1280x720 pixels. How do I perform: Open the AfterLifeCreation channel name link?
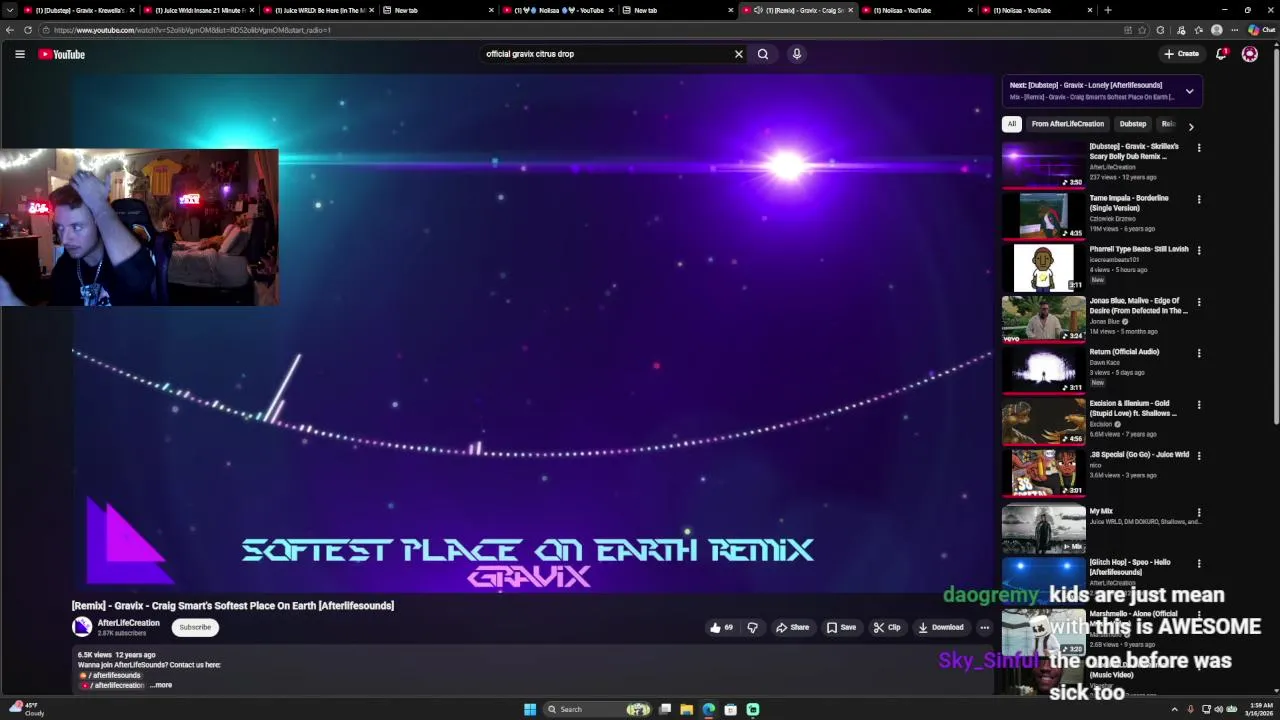click(x=128, y=623)
